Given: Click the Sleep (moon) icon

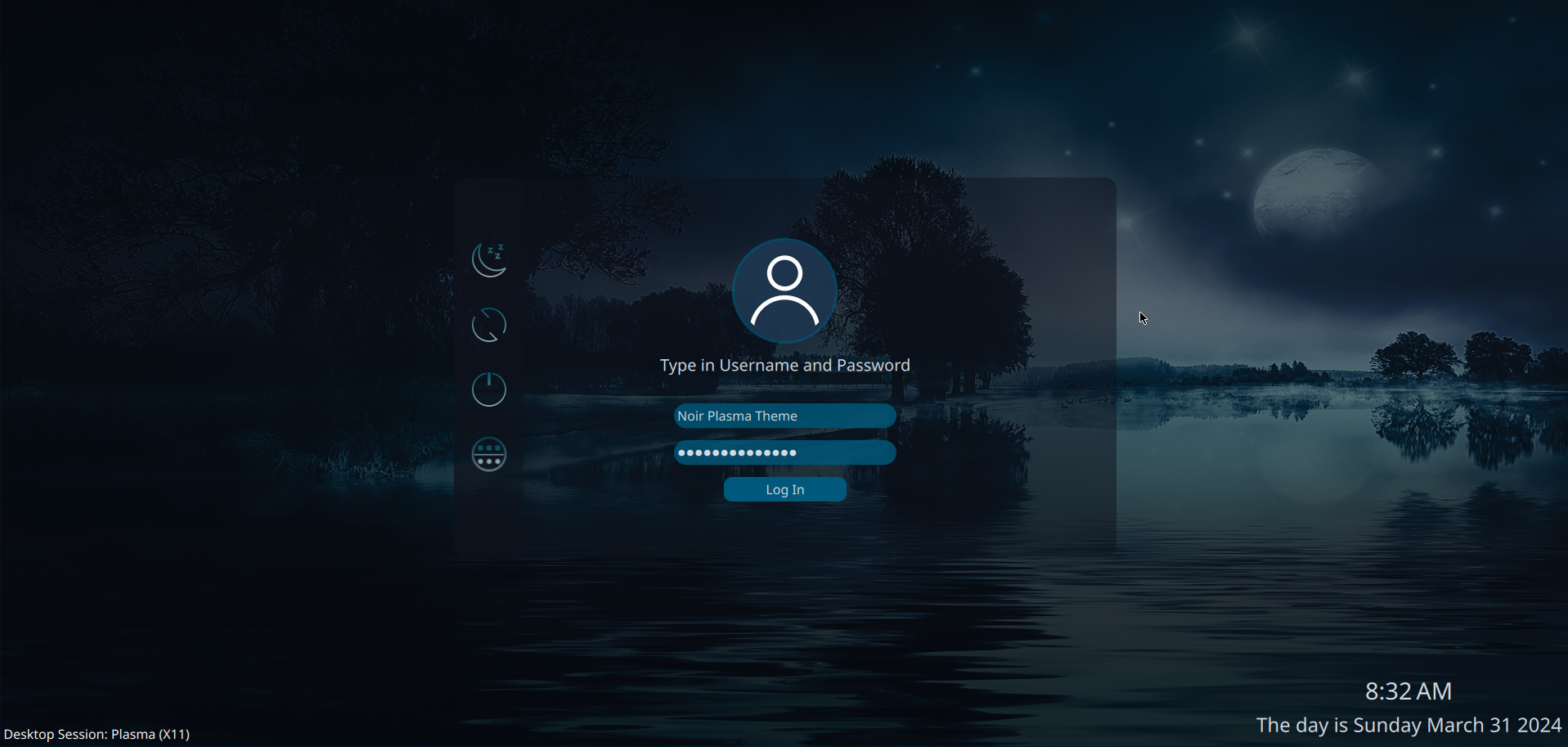Looking at the screenshot, I should coord(489,260).
